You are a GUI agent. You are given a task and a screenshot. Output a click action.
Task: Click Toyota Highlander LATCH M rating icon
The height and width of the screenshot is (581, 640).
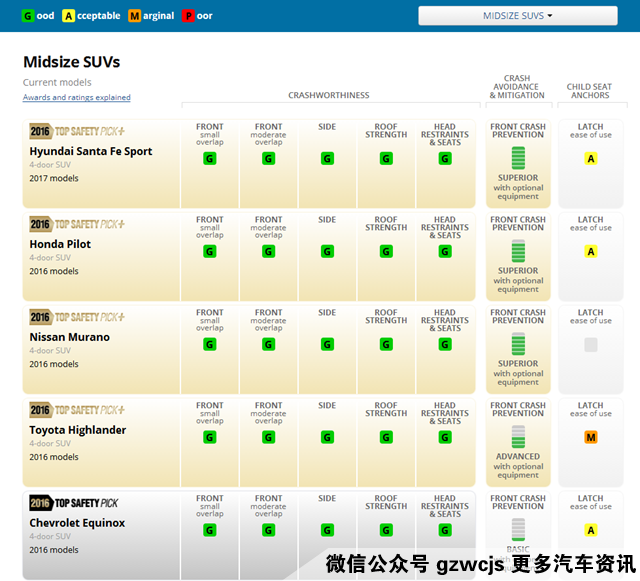click(591, 437)
